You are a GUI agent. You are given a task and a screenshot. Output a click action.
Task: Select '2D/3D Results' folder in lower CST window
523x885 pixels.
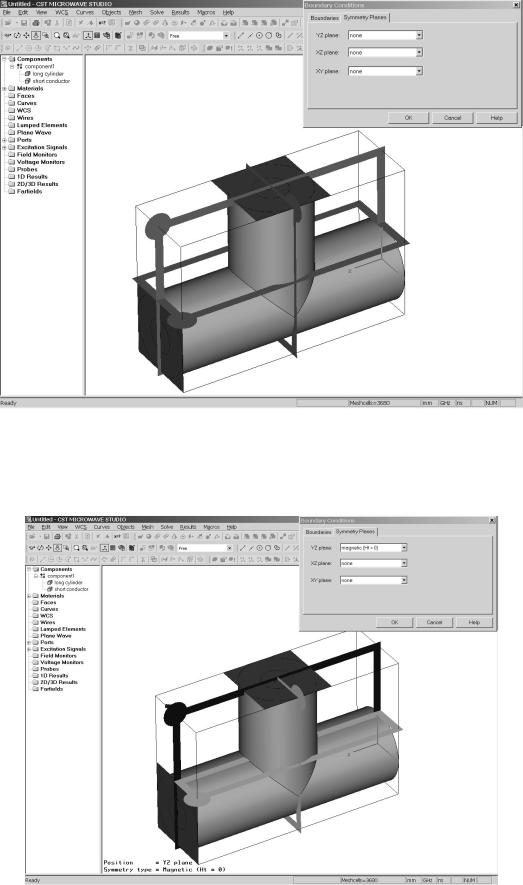click(x=59, y=682)
